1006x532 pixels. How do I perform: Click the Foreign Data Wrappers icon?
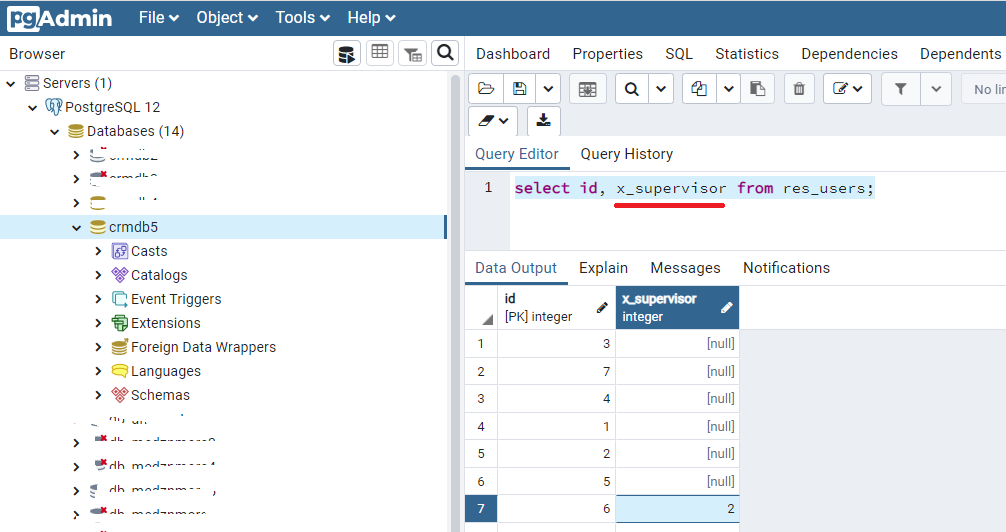tap(119, 347)
